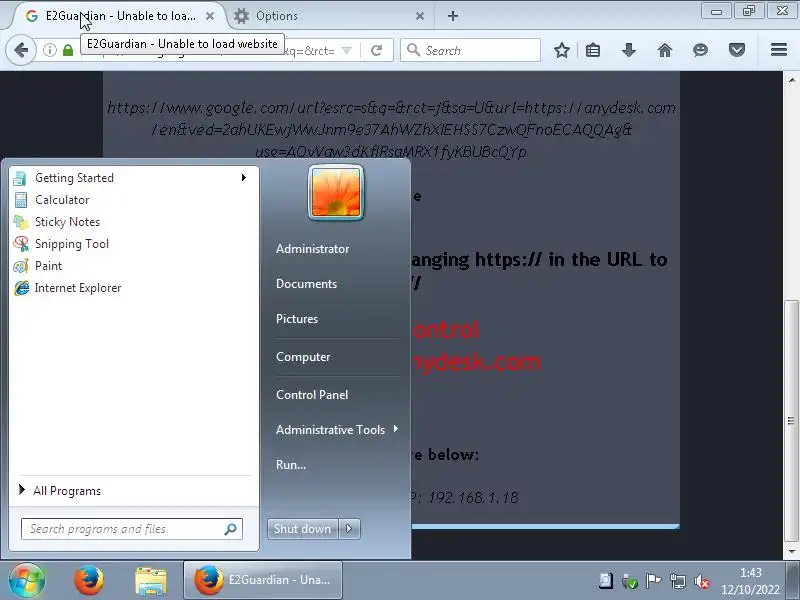This screenshot has width=800, height=600.
Task: Open Administrative Tools in Start menu
Action: pos(330,430)
